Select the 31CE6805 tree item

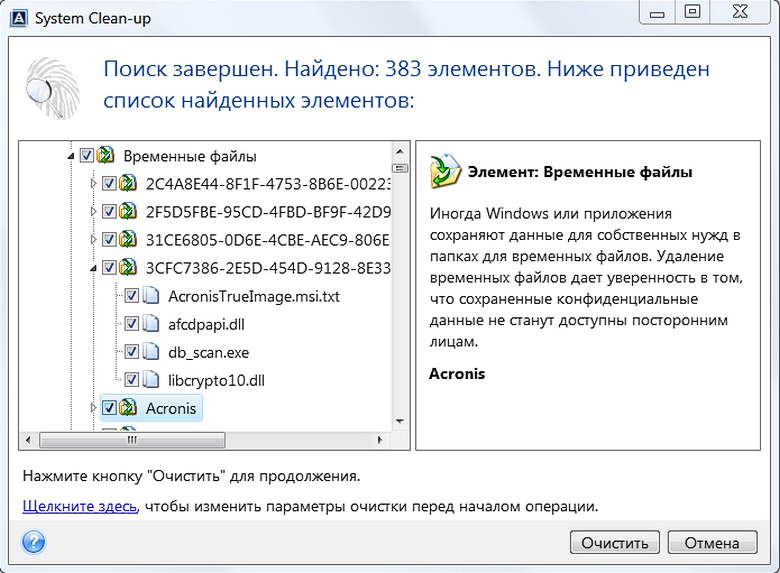pos(268,240)
